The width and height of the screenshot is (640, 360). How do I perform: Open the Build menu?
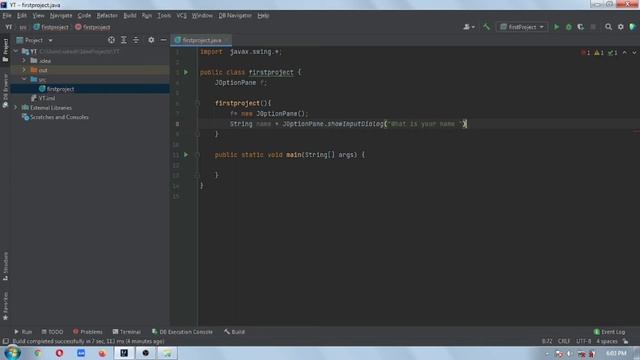coord(130,16)
